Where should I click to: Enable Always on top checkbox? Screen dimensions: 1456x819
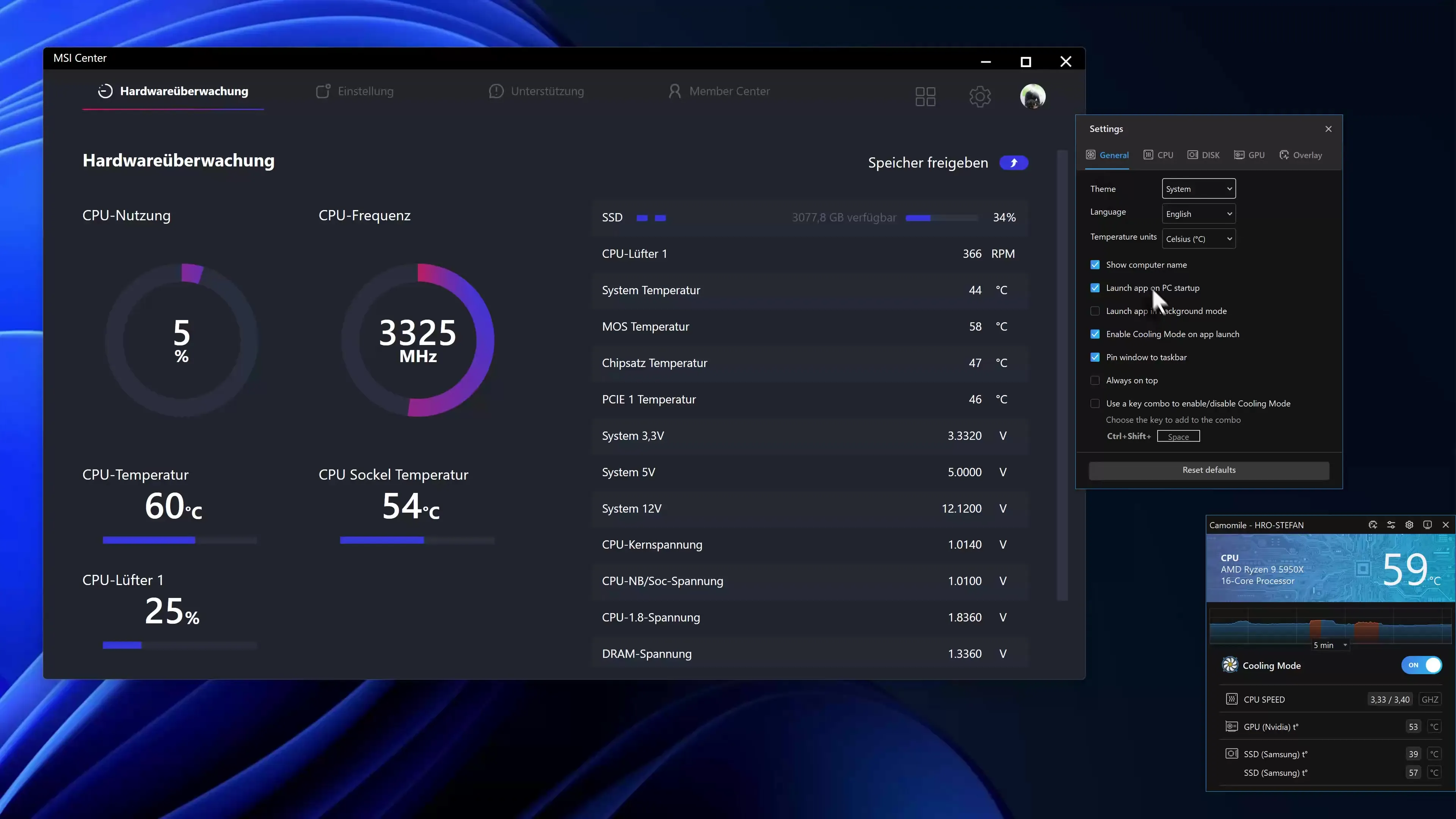pos(1095,380)
